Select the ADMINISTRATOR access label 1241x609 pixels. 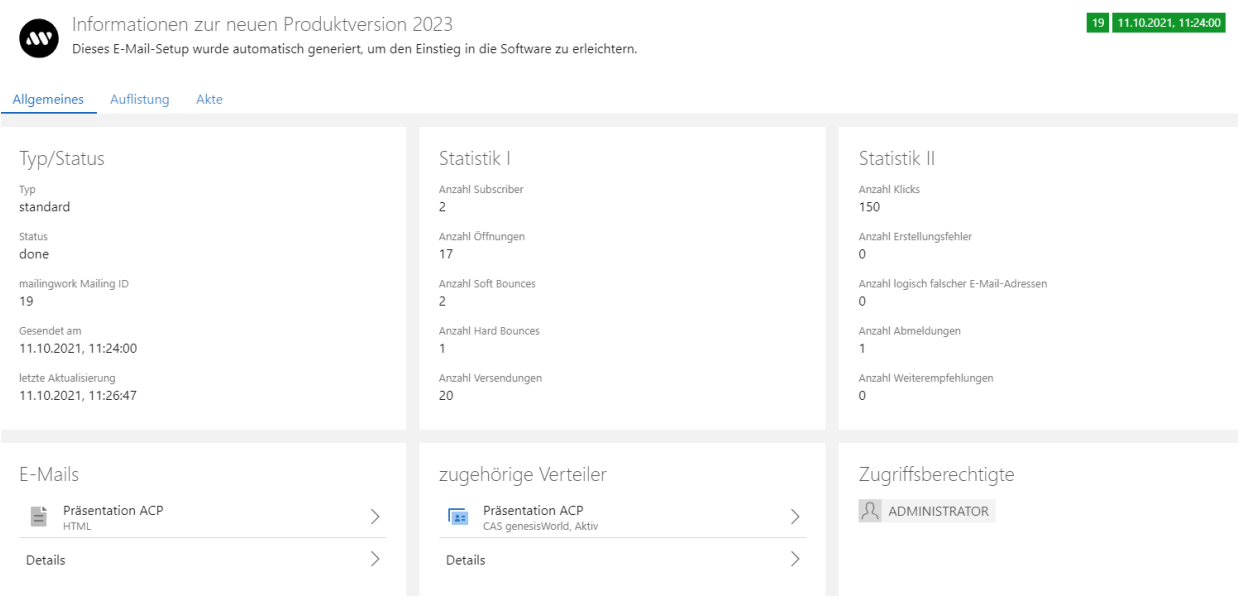(938, 512)
